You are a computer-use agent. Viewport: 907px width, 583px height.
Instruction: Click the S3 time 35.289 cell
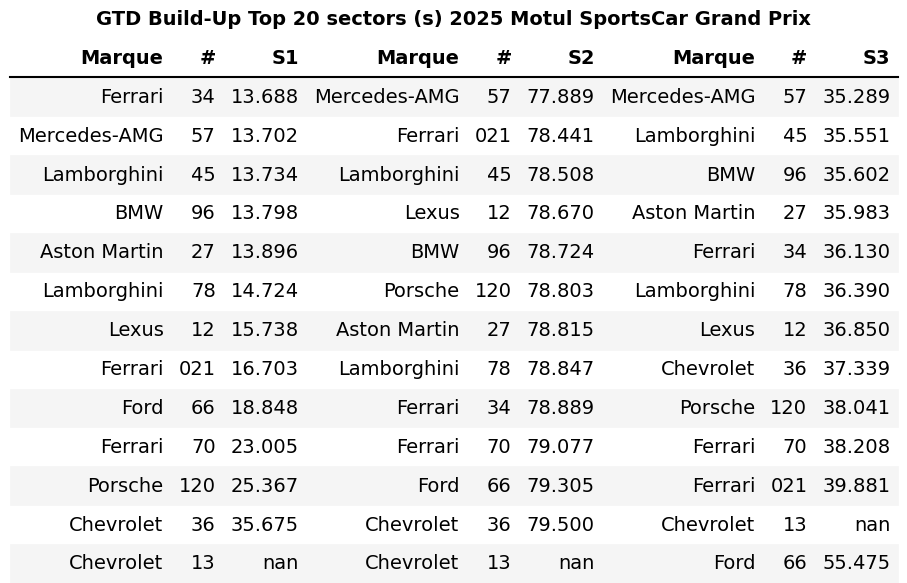coord(856,97)
